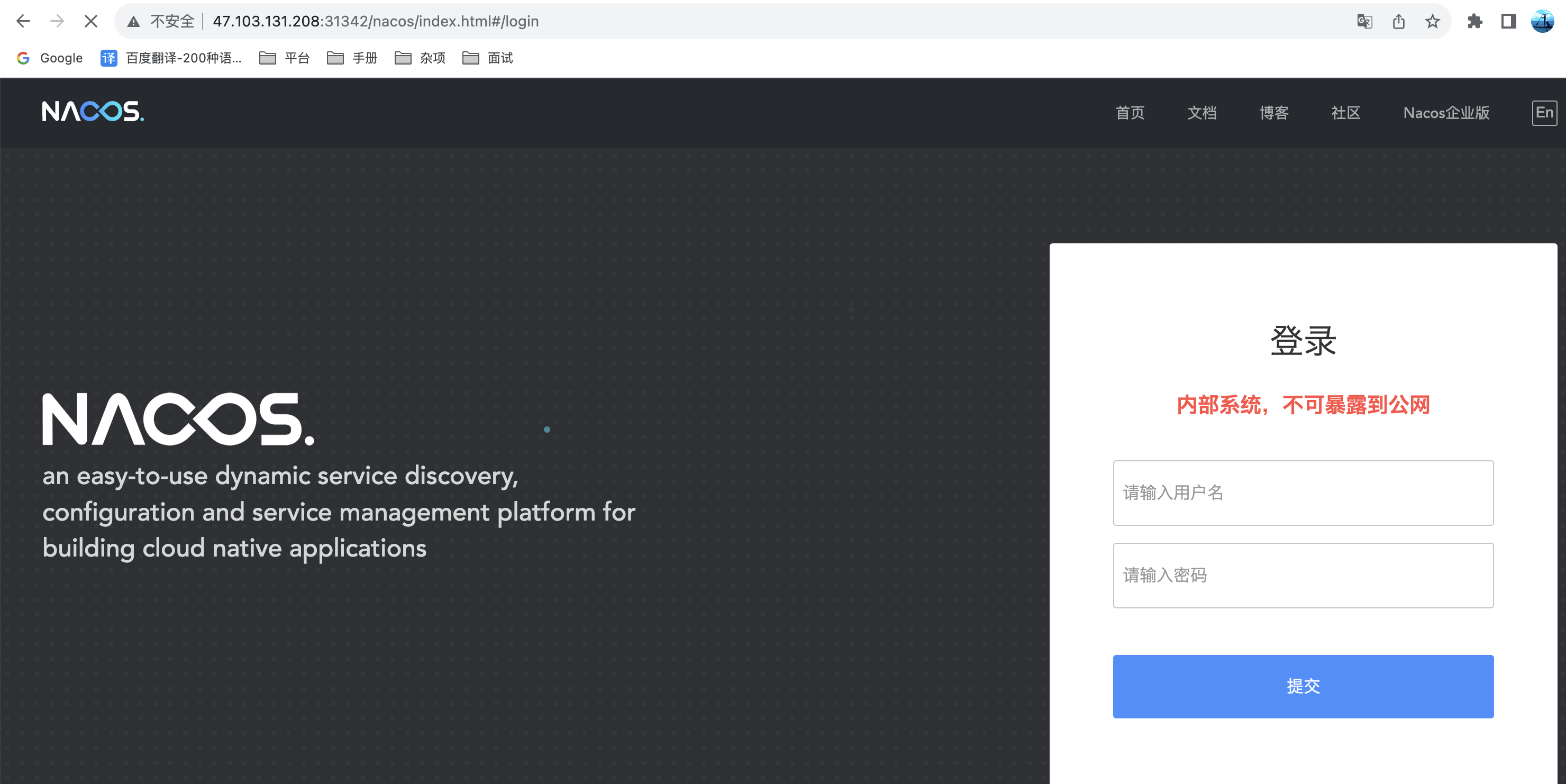Stop page loading with the X icon
This screenshot has height=784, width=1566.
[90, 21]
